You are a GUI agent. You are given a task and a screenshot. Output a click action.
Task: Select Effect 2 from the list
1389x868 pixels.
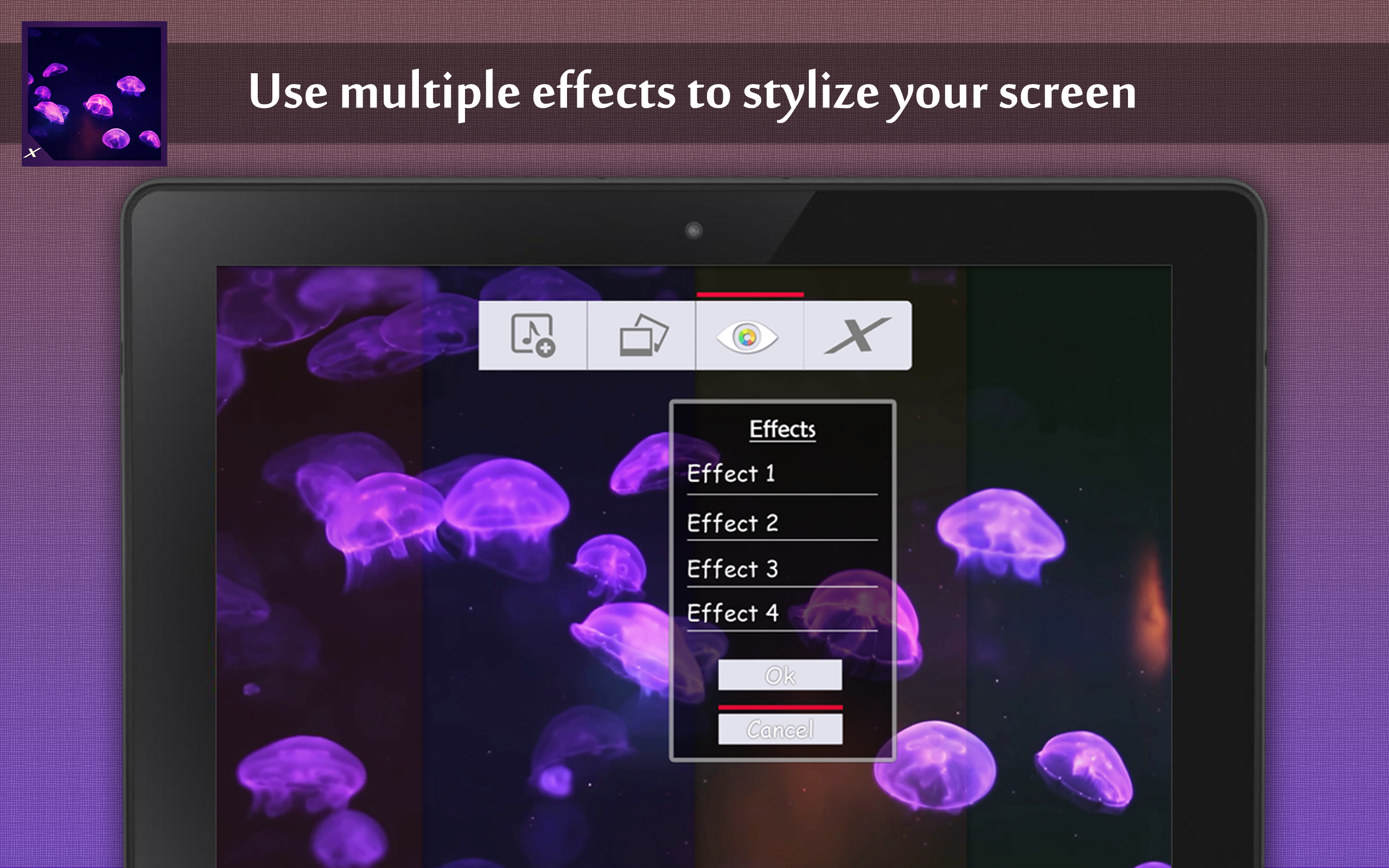click(732, 523)
